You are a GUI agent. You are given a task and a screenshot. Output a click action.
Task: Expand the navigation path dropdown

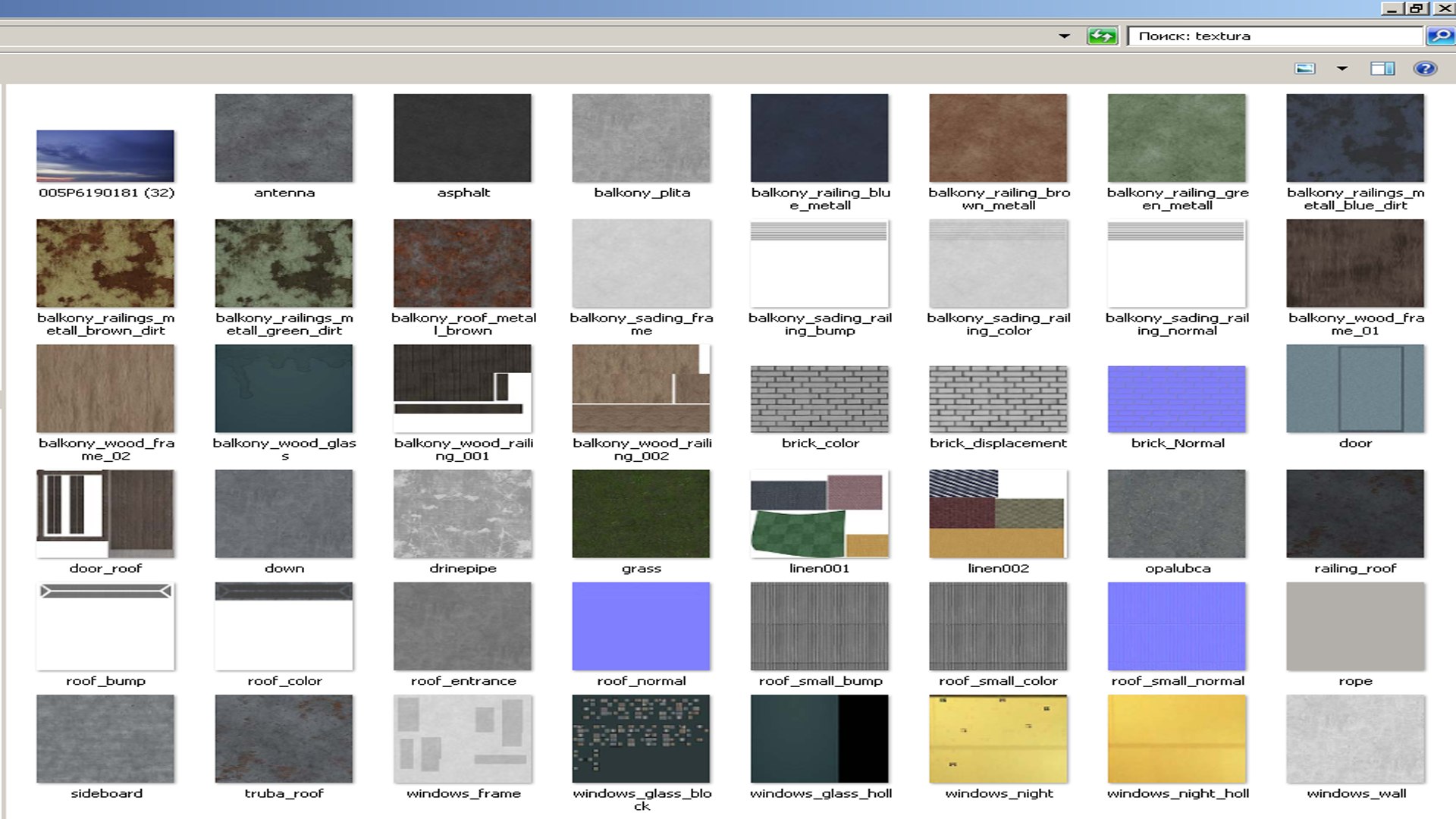click(1063, 36)
